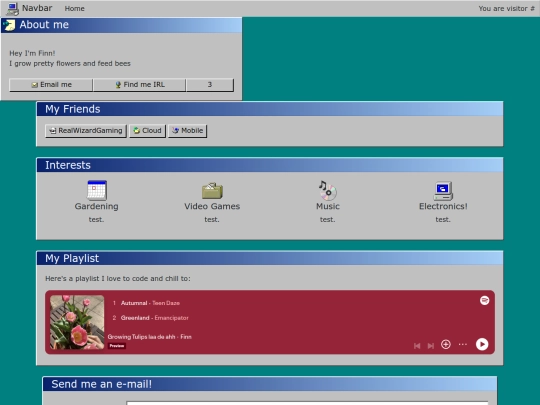The height and width of the screenshot is (405, 540).
Task: Play track Autumnal by Teen Daze
Action: 150,303
